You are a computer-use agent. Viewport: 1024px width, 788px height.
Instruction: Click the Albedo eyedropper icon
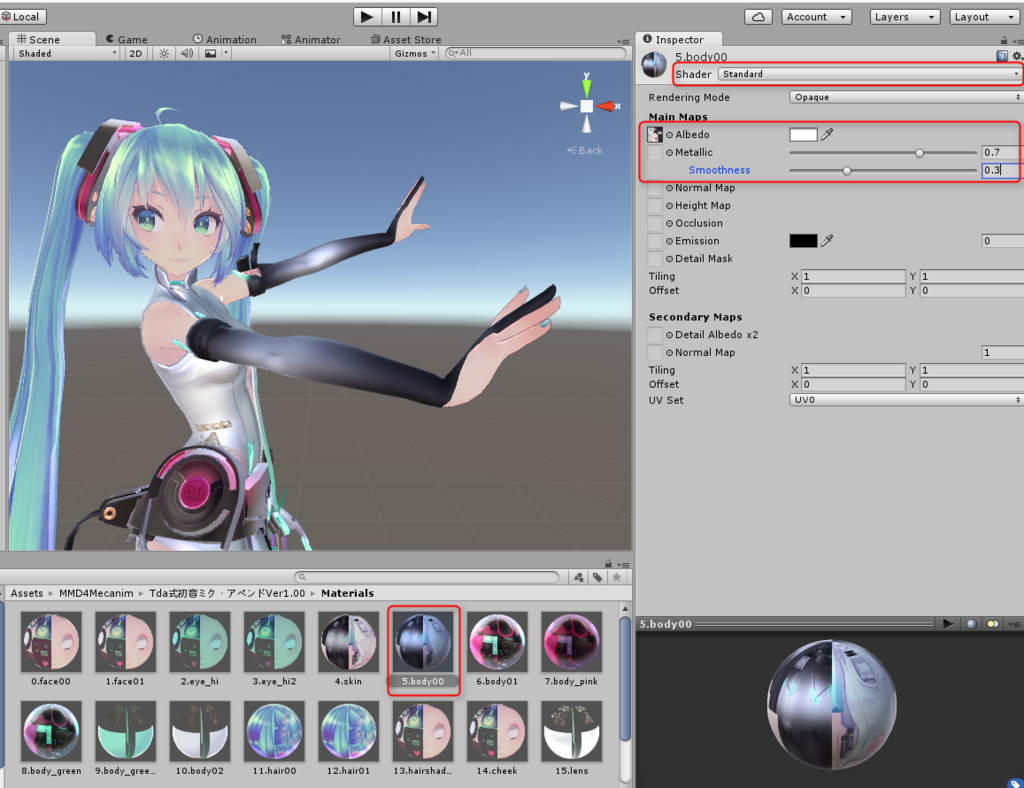827,134
